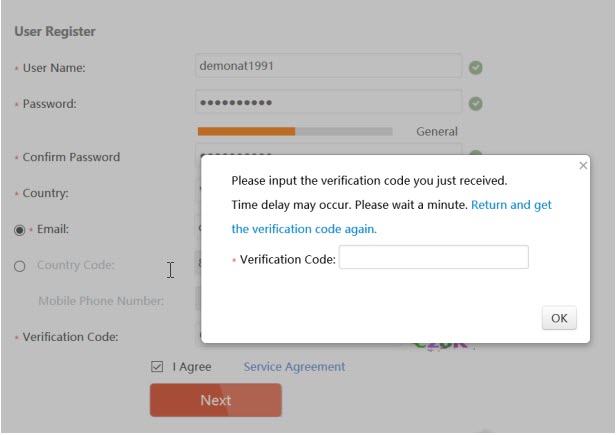Image resolution: width=616 pixels, height=435 pixels.
Task: Close the verification code popup
Action: pos(583,165)
